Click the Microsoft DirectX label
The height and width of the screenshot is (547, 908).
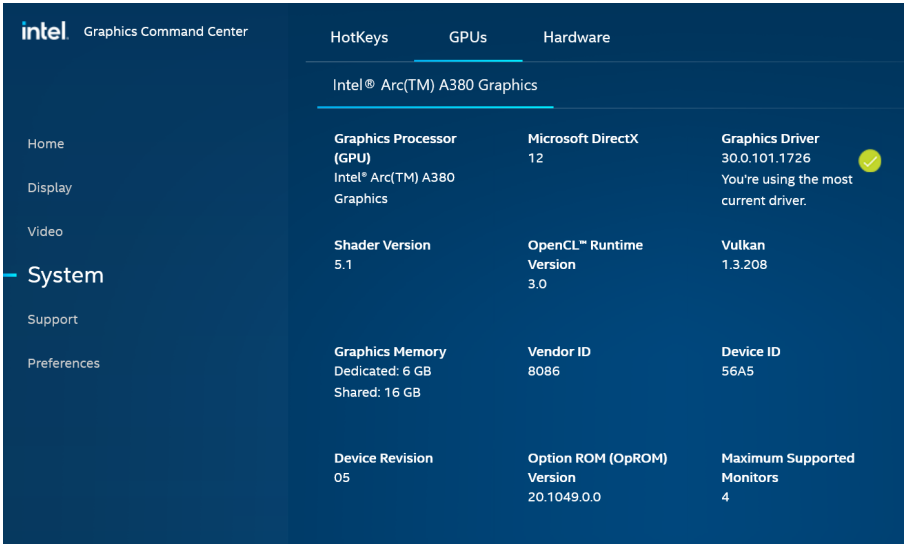pos(583,139)
